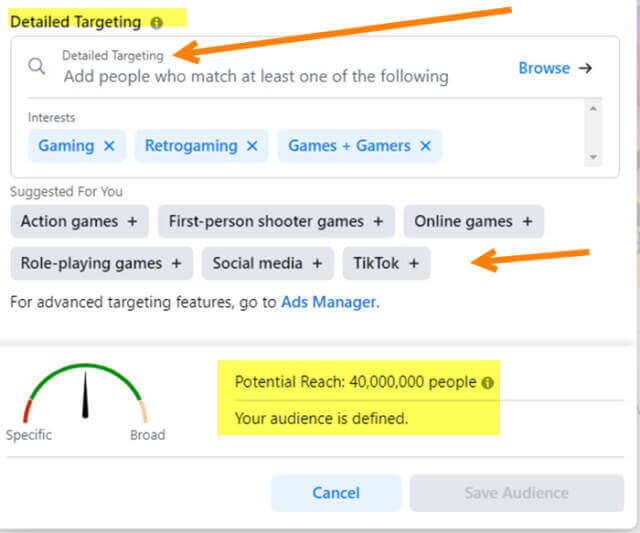Add TikTok to interests
640x533 pixels.
click(386, 264)
